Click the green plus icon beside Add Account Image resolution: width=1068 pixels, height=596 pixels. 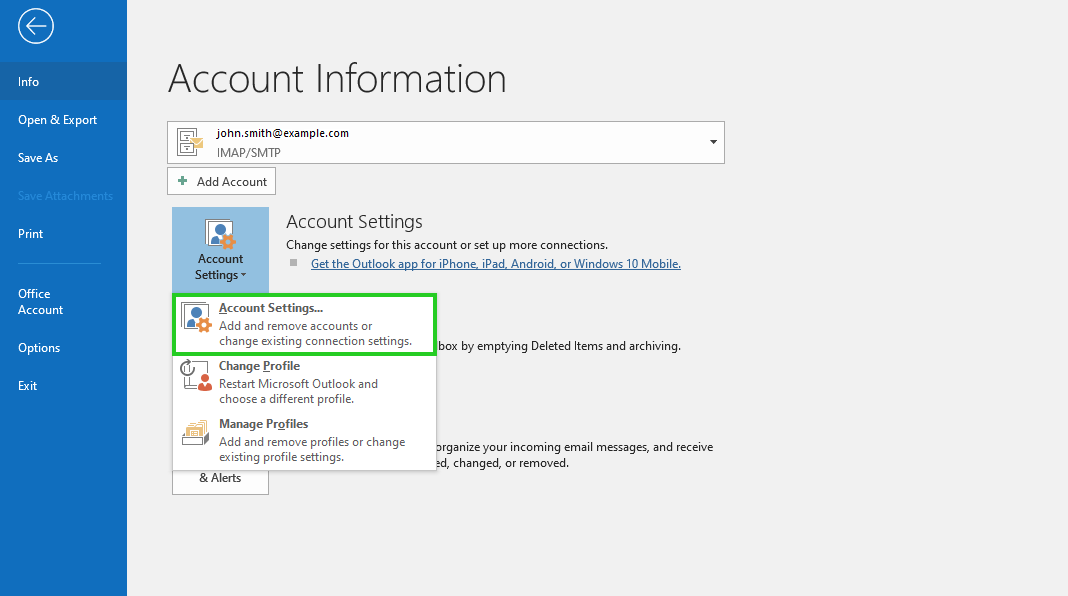pyautogui.click(x=182, y=181)
